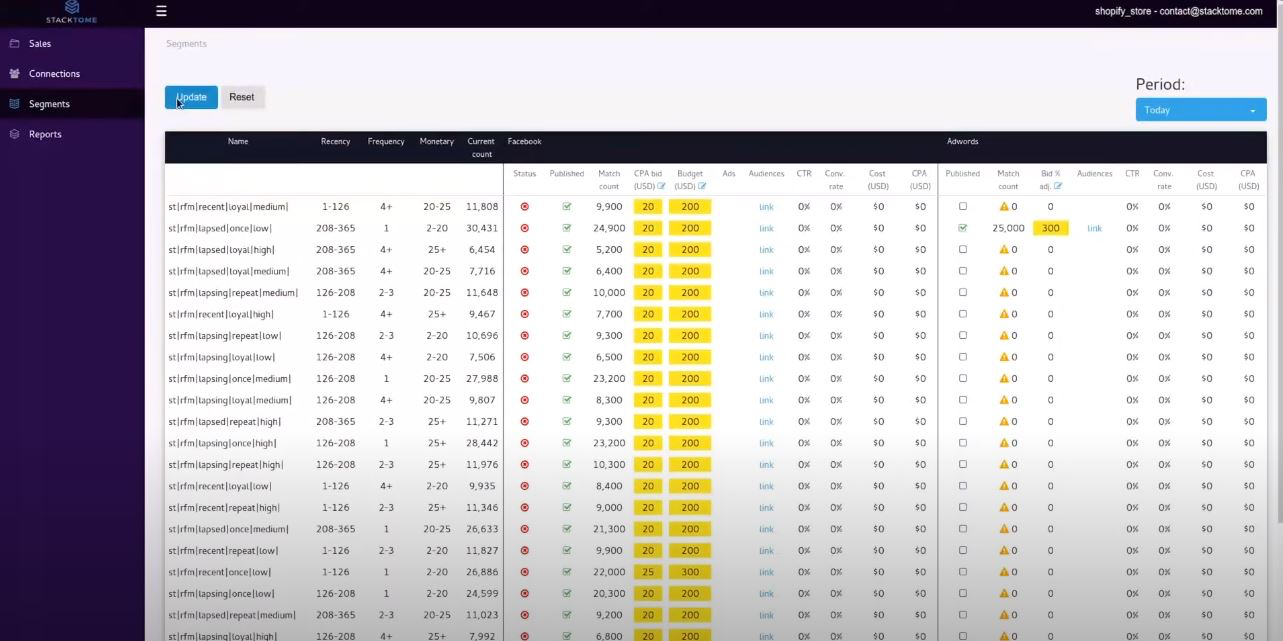
Task: Toggle Facebook Published for st|rfm|recent|loyal|medium|
Action: tap(567, 207)
